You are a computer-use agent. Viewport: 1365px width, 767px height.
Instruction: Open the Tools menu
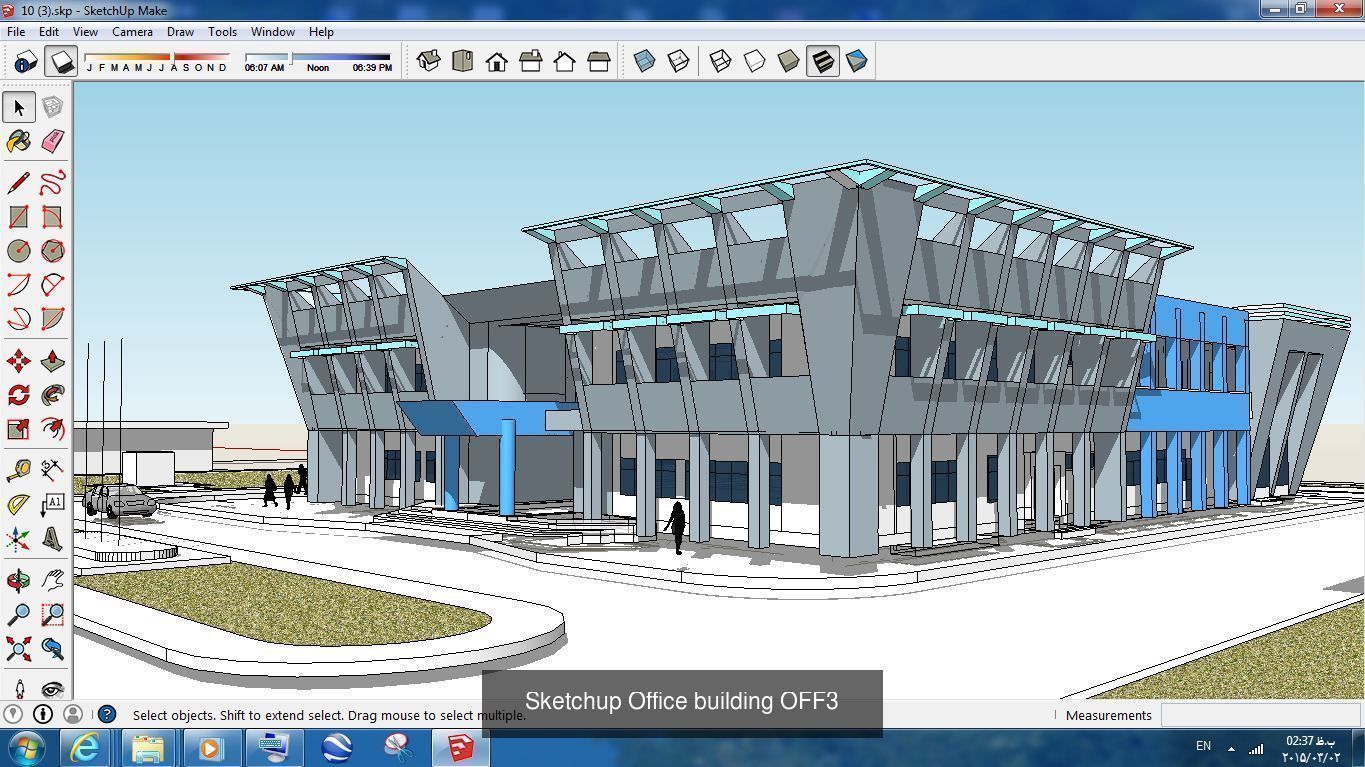pos(222,32)
